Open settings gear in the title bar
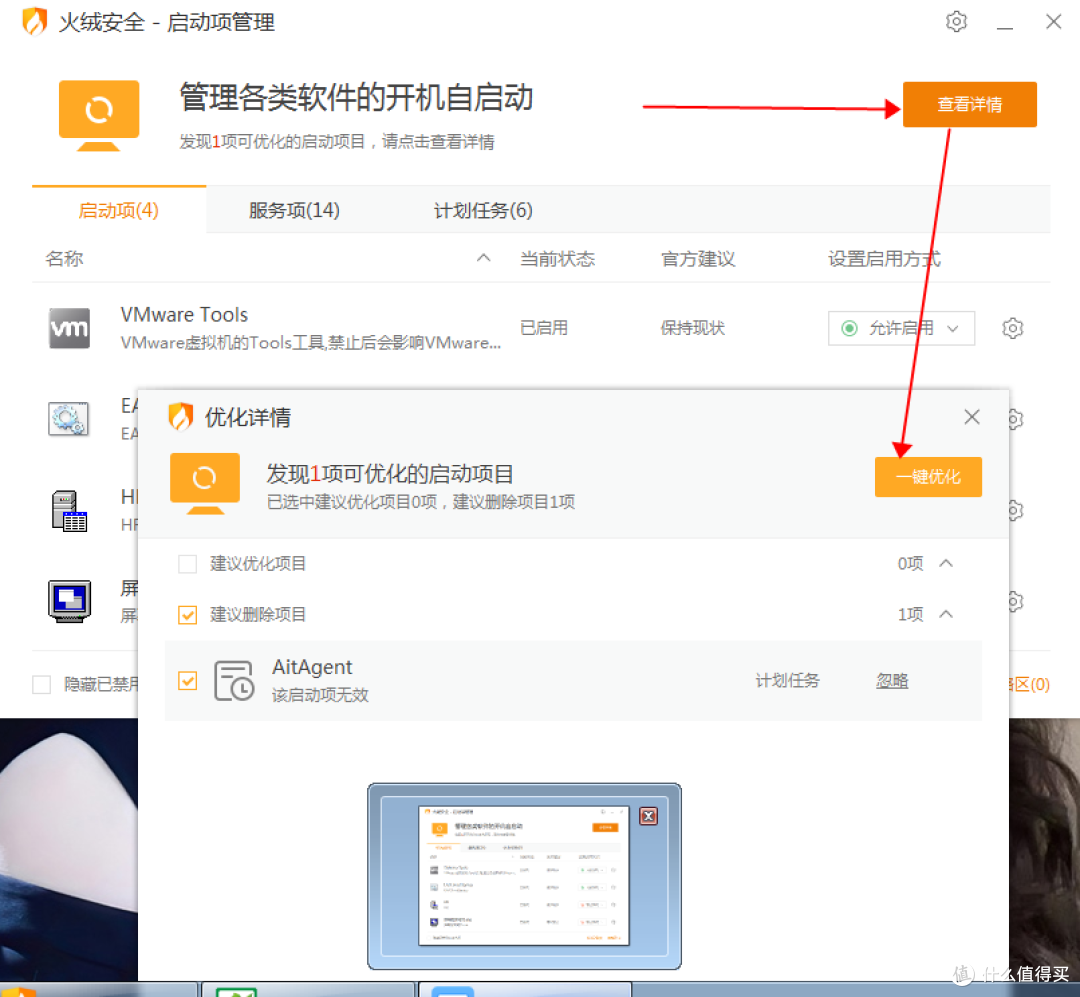 956,22
